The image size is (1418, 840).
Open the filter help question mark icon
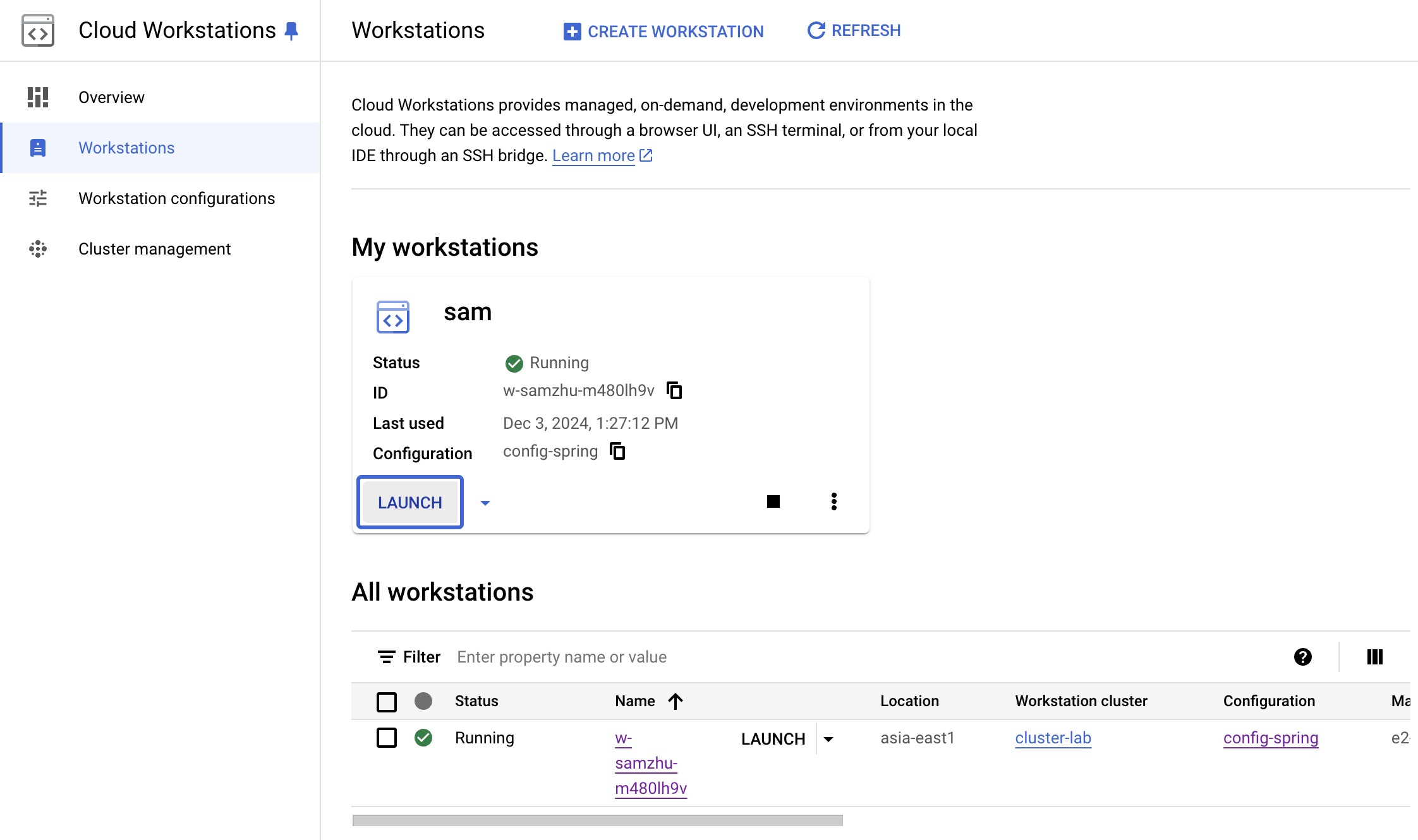1302,657
